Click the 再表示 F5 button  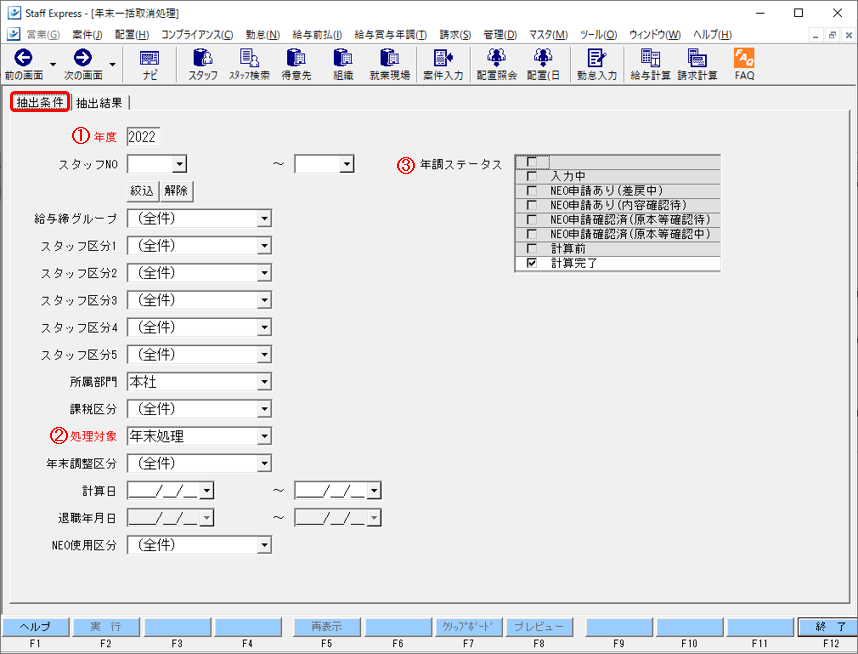pos(327,627)
